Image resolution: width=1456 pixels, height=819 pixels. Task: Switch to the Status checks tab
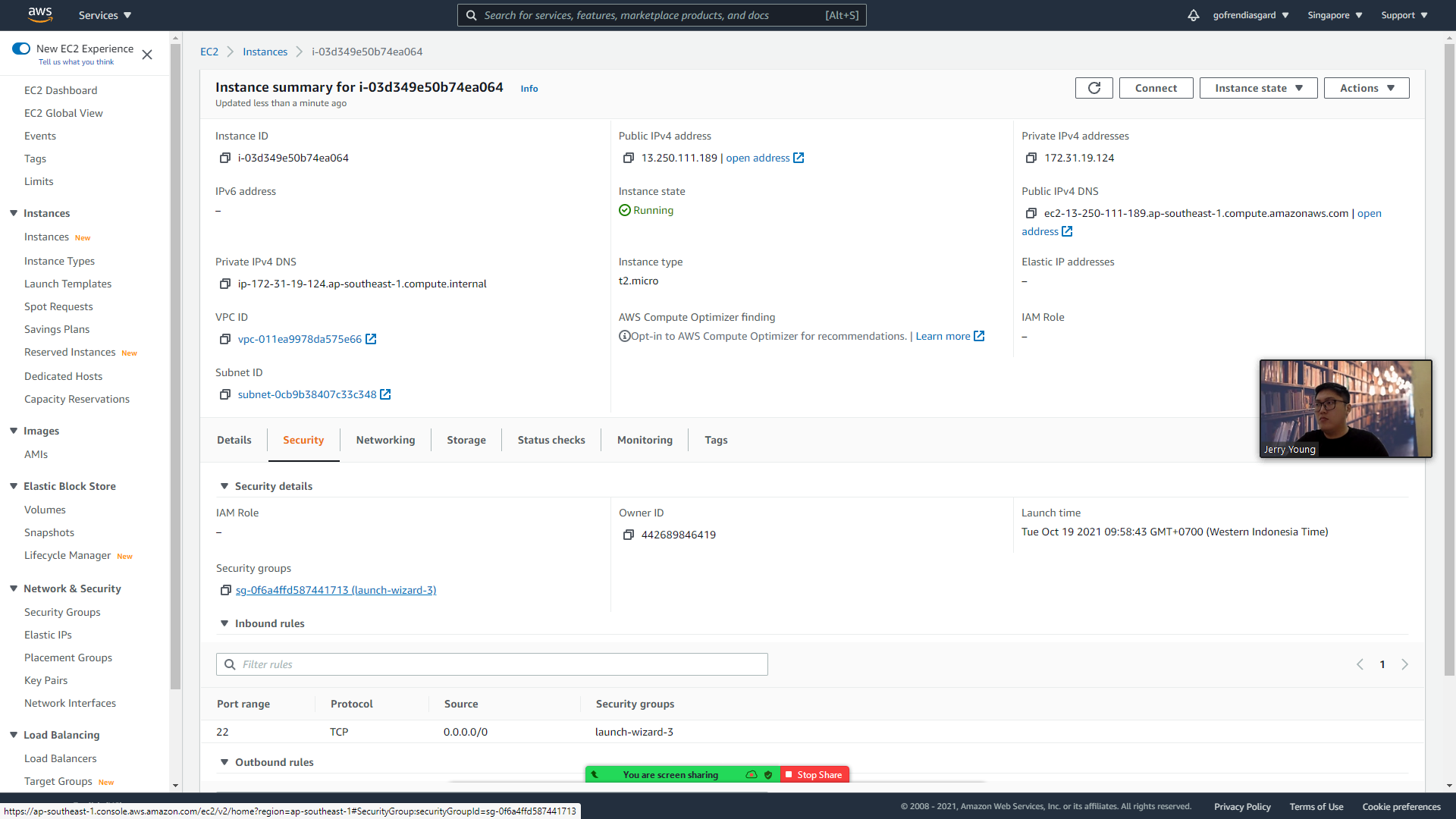click(551, 440)
